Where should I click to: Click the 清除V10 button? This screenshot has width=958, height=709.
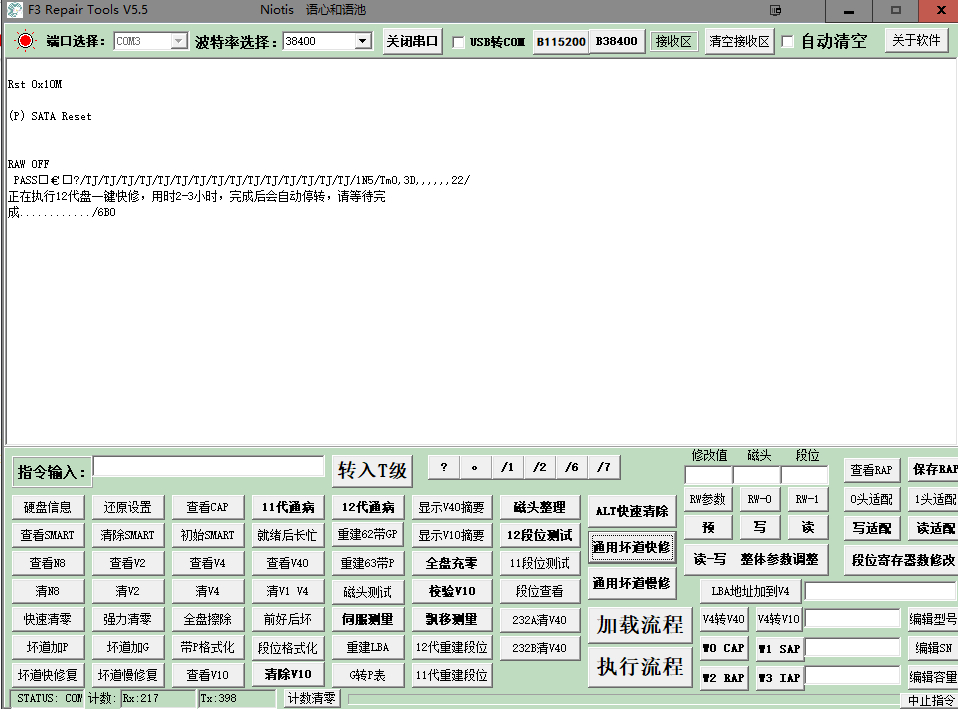pos(288,675)
